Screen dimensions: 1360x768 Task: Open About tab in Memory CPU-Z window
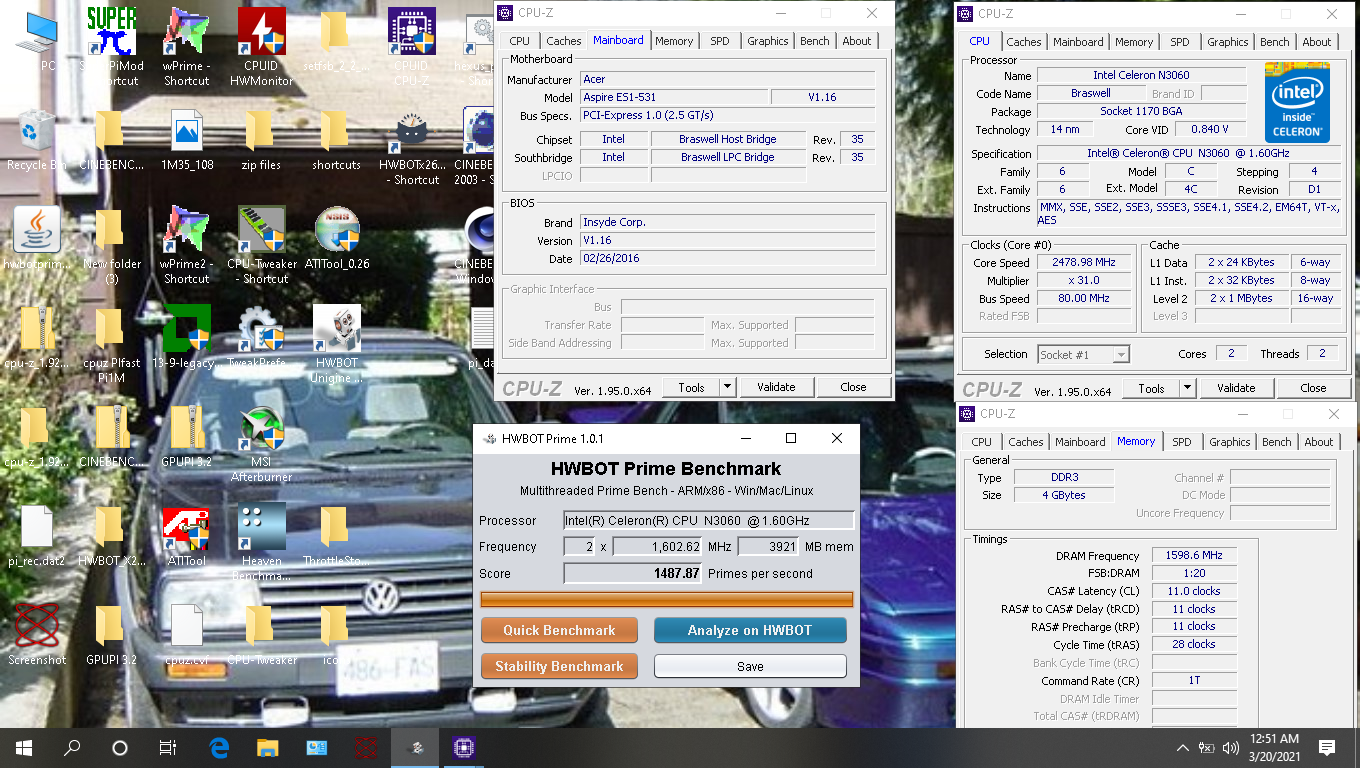click(1318, 442)
